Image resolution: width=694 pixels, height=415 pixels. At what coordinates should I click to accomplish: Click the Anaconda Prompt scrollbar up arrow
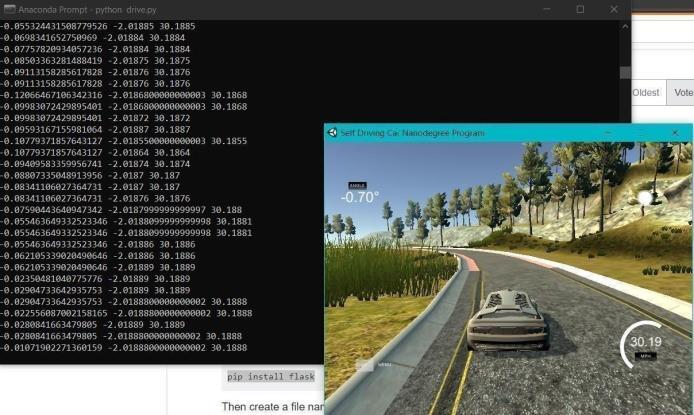[x=625, y=27]
